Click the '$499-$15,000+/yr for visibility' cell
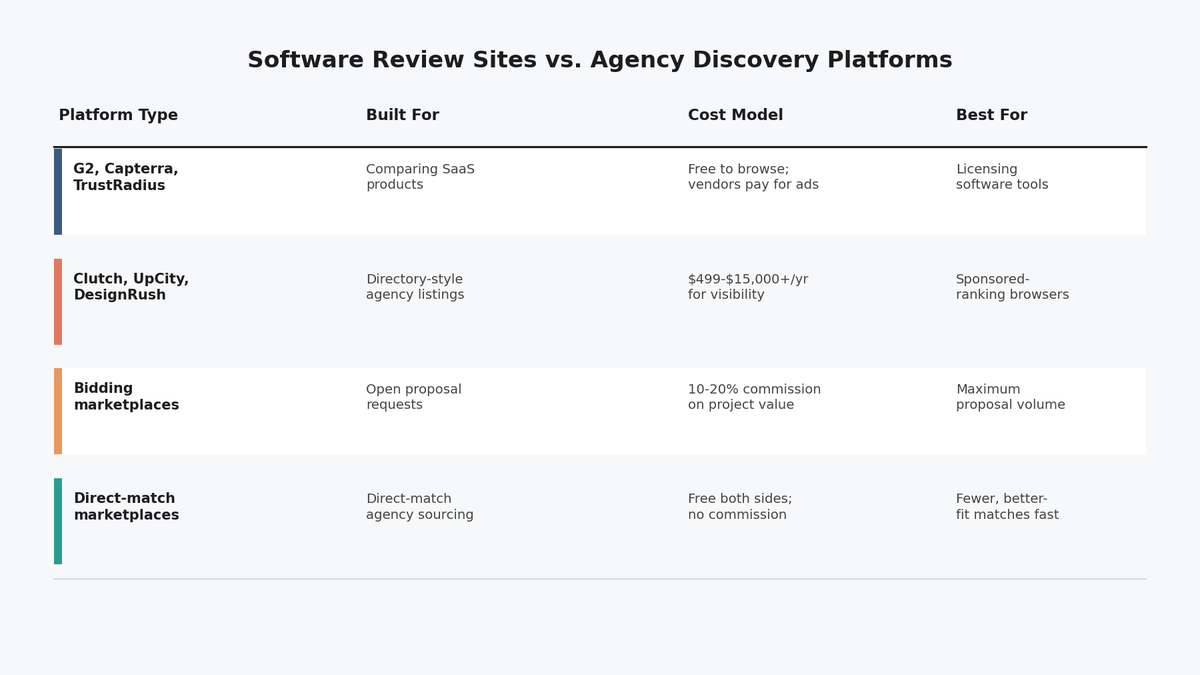1200x675 pixels. coord(748,287)
